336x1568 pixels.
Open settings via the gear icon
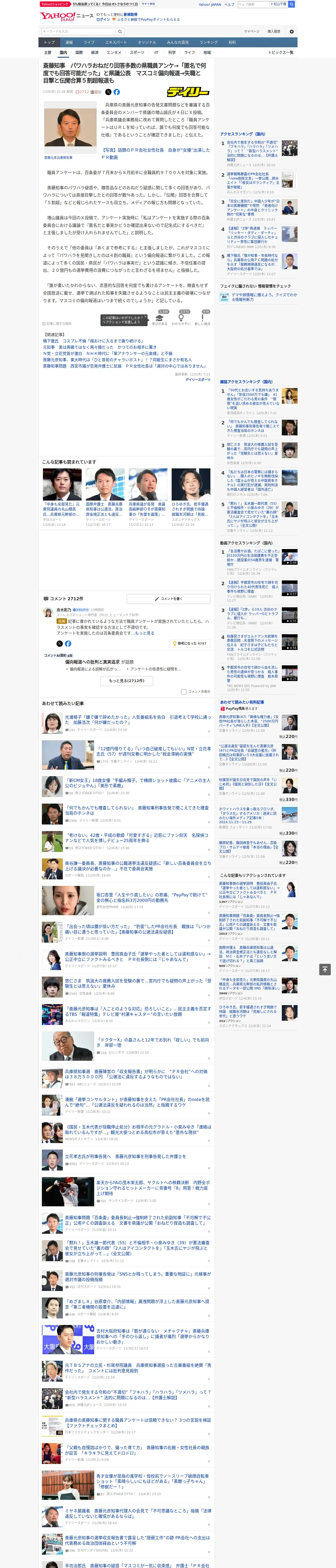coord(292,31)
